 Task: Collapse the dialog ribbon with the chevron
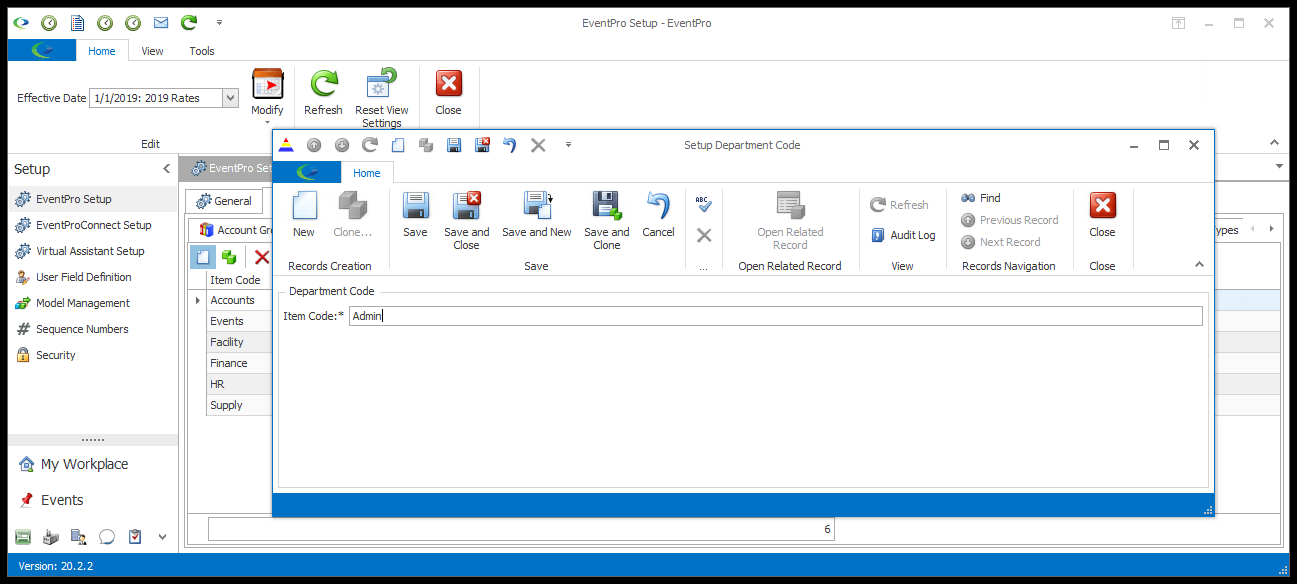point(1199,264)
